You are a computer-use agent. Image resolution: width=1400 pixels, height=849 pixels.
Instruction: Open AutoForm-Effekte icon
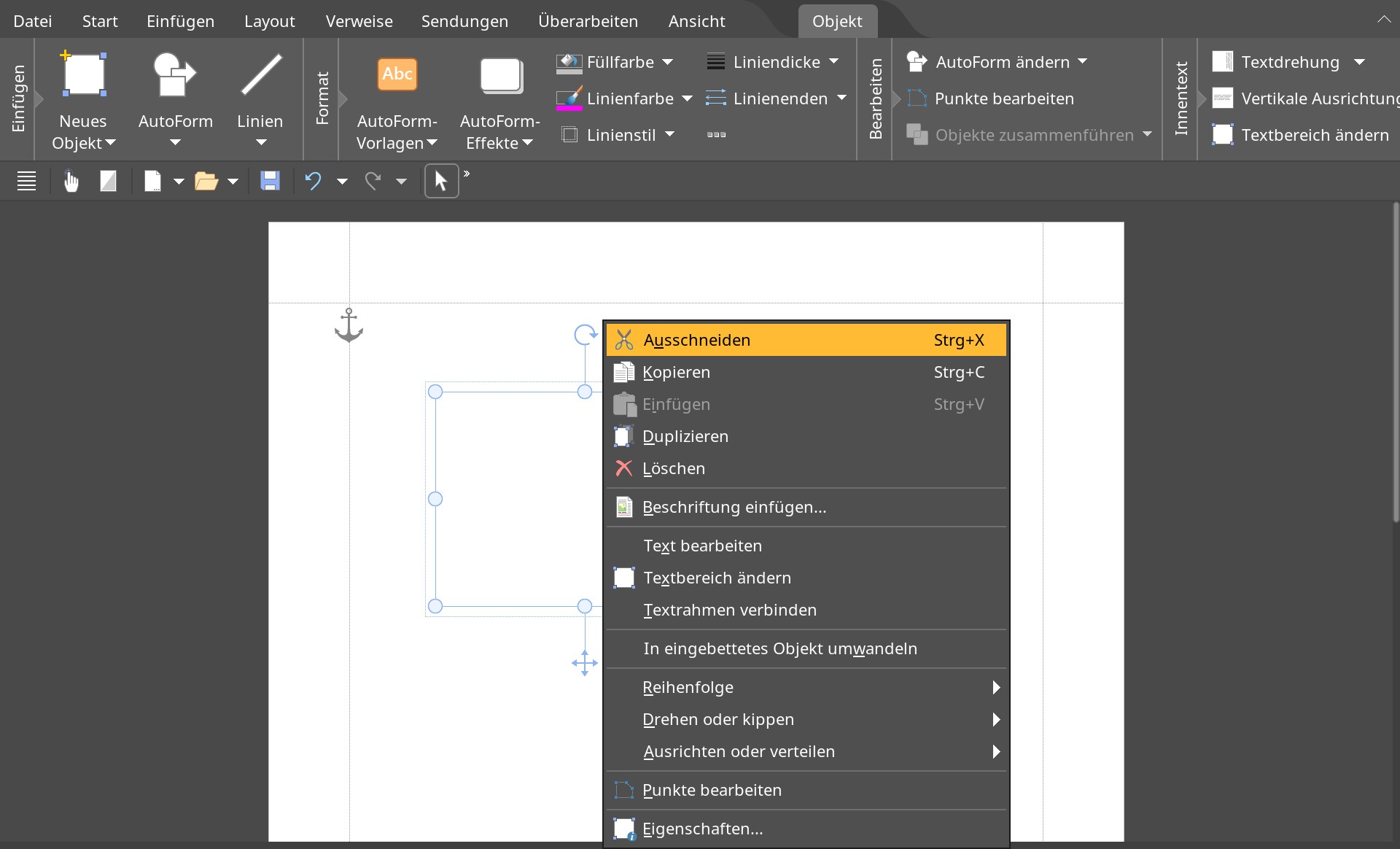[501, 75]
